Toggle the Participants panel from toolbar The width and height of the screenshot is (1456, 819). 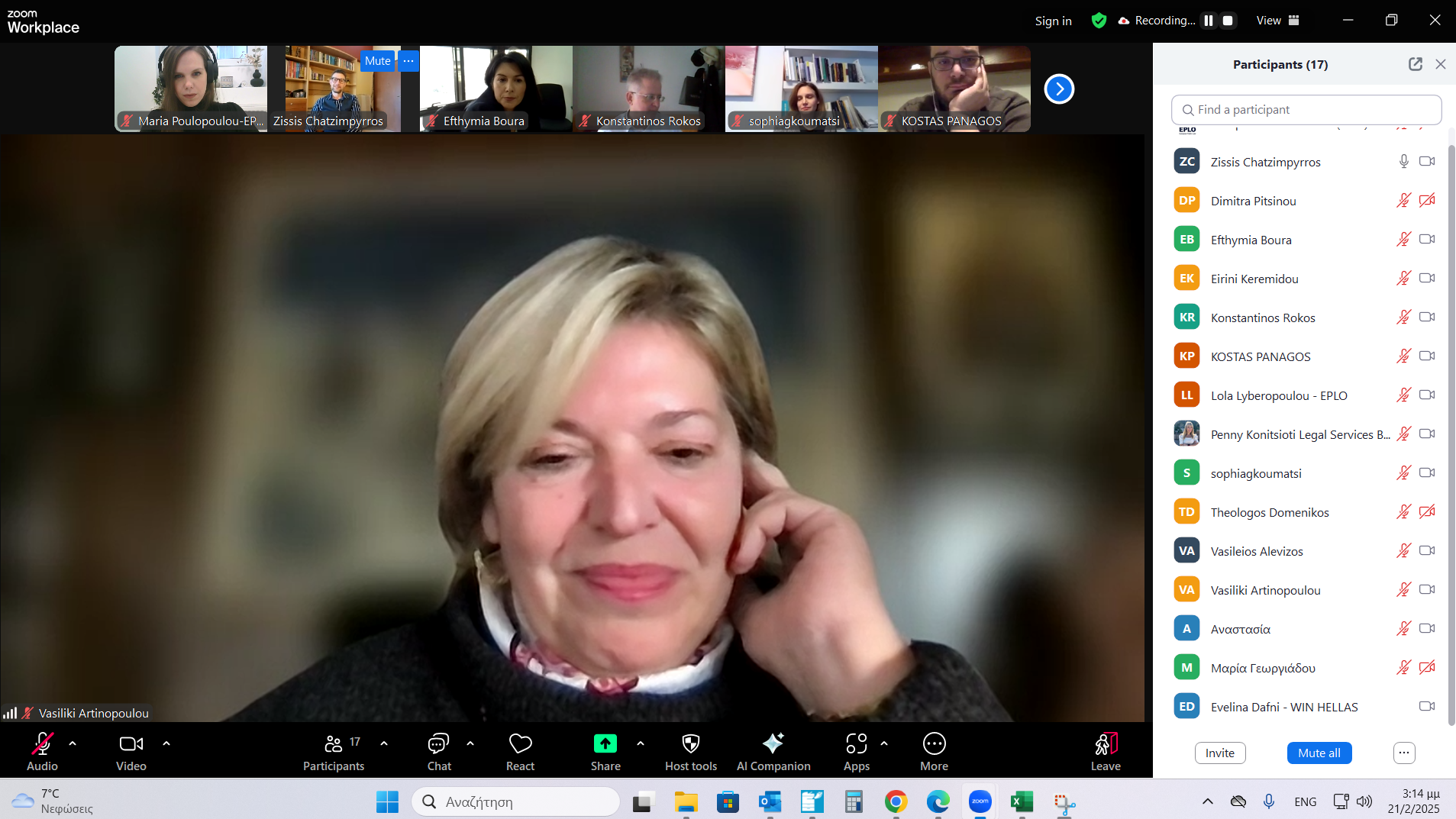click(x=334, y=751)
